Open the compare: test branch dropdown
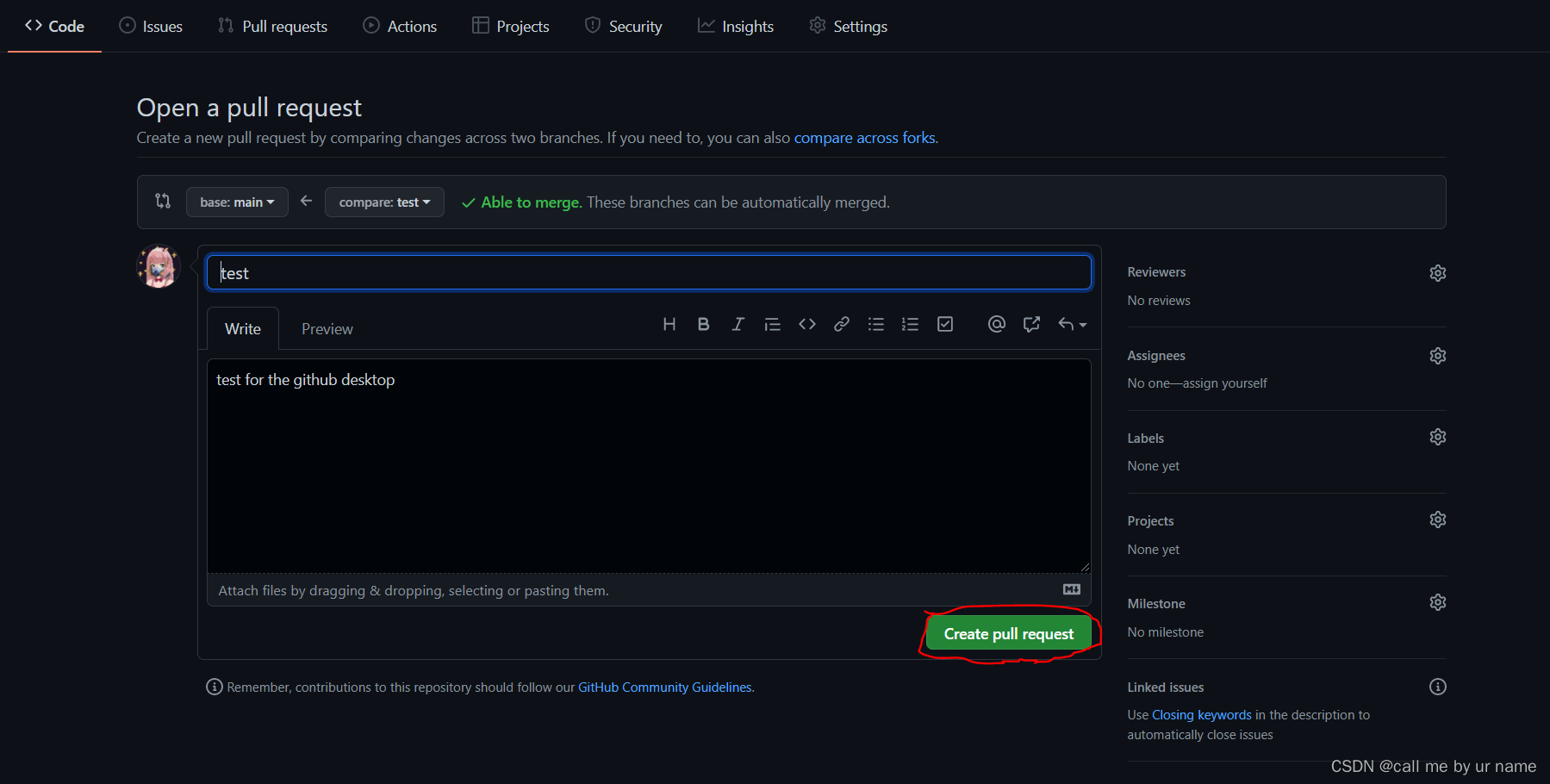 click(384, 202)
